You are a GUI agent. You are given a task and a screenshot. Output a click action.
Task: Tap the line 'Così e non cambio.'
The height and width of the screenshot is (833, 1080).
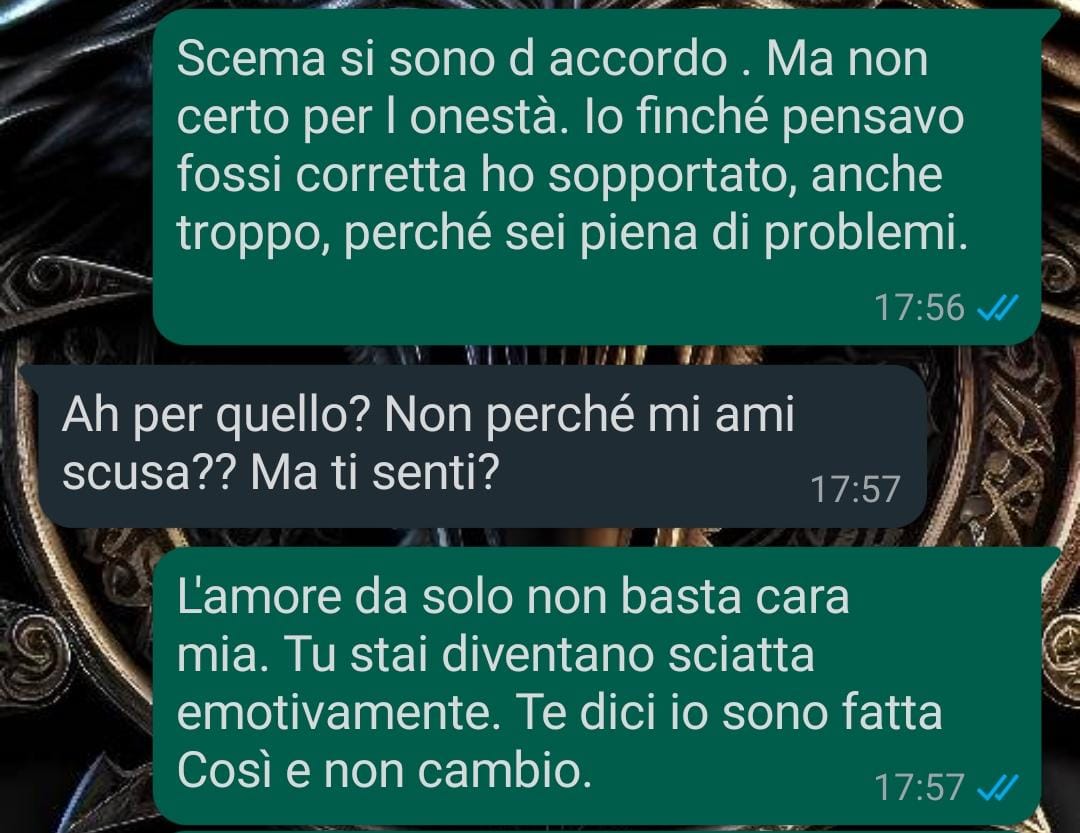384,770
